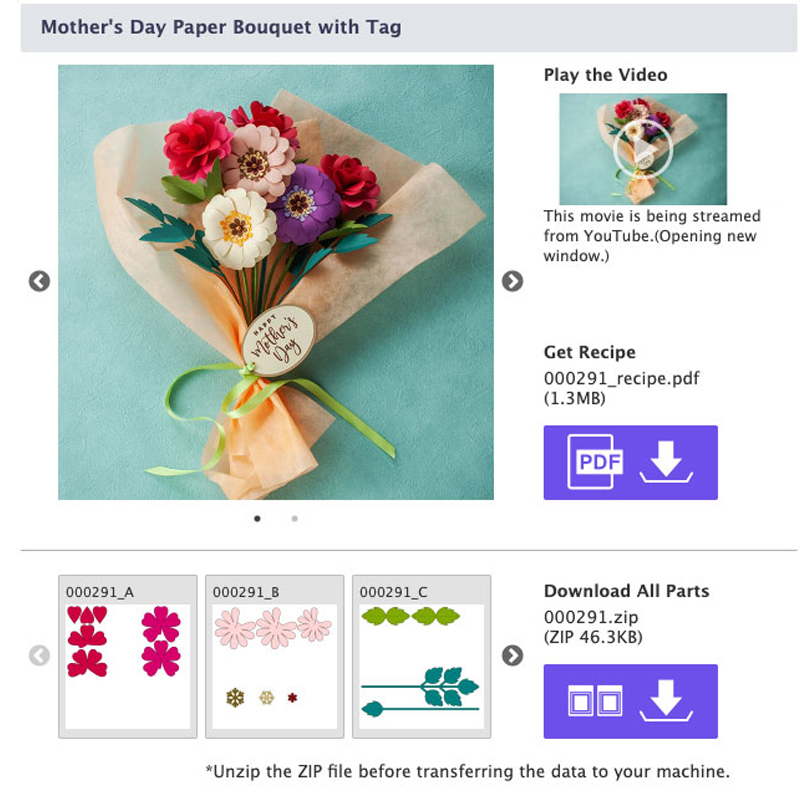Viewport: 800px width, 800px height.
Task: Click the main bouquet photo
Action: [276, 282]
